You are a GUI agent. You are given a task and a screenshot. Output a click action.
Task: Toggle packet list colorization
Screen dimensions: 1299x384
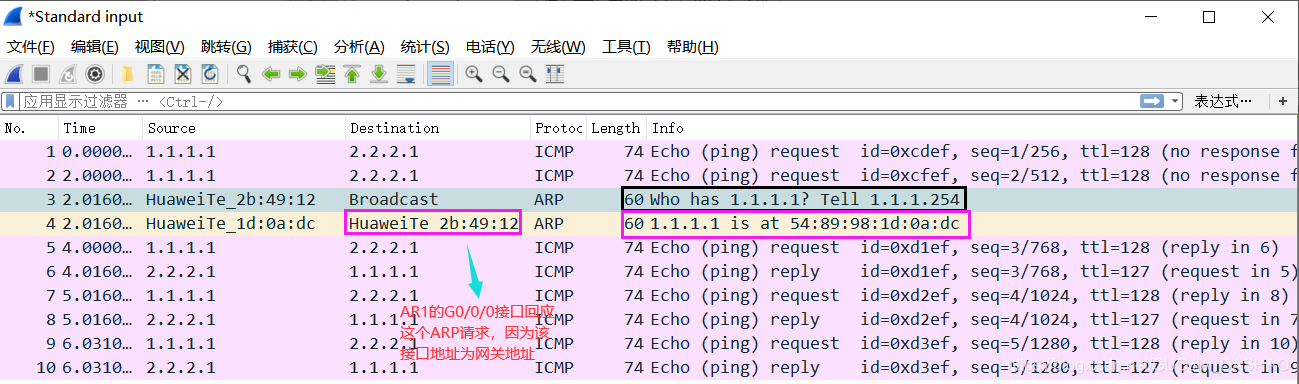(x=439, y=74)
